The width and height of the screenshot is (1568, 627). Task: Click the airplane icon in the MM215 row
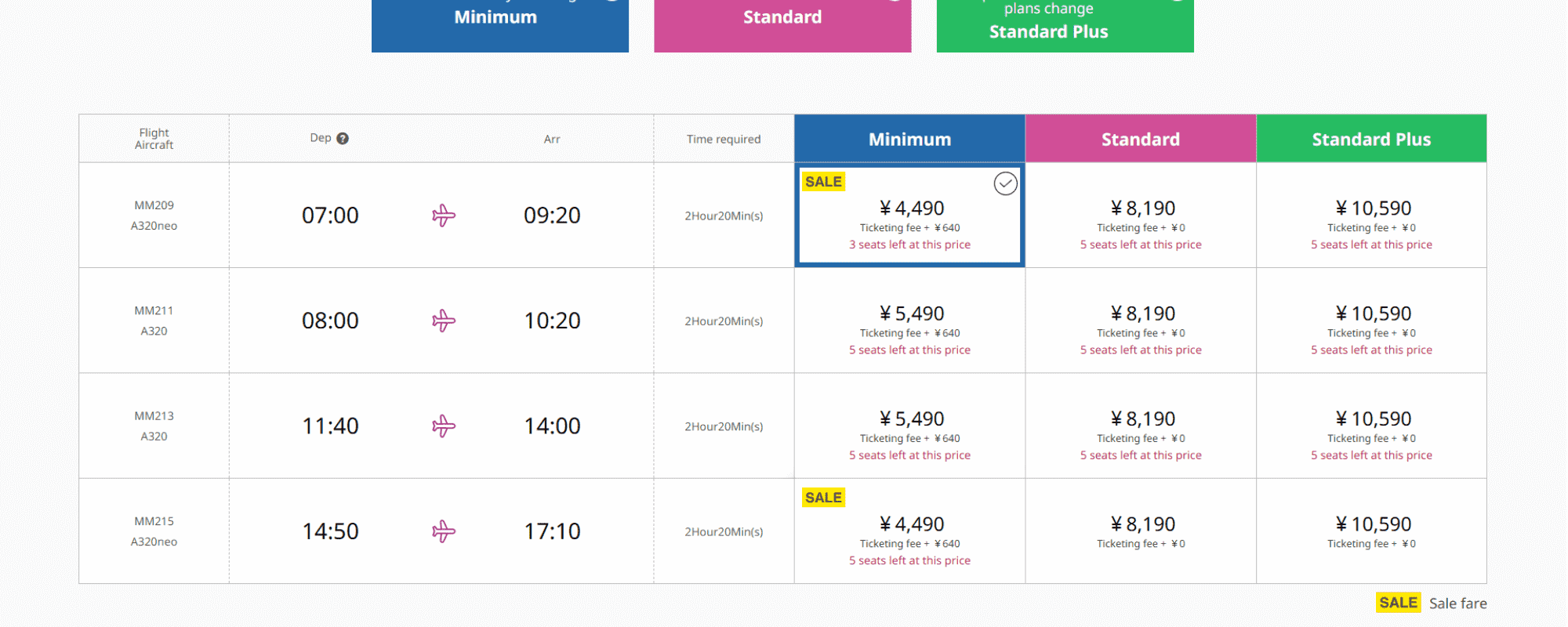point(444,531)
